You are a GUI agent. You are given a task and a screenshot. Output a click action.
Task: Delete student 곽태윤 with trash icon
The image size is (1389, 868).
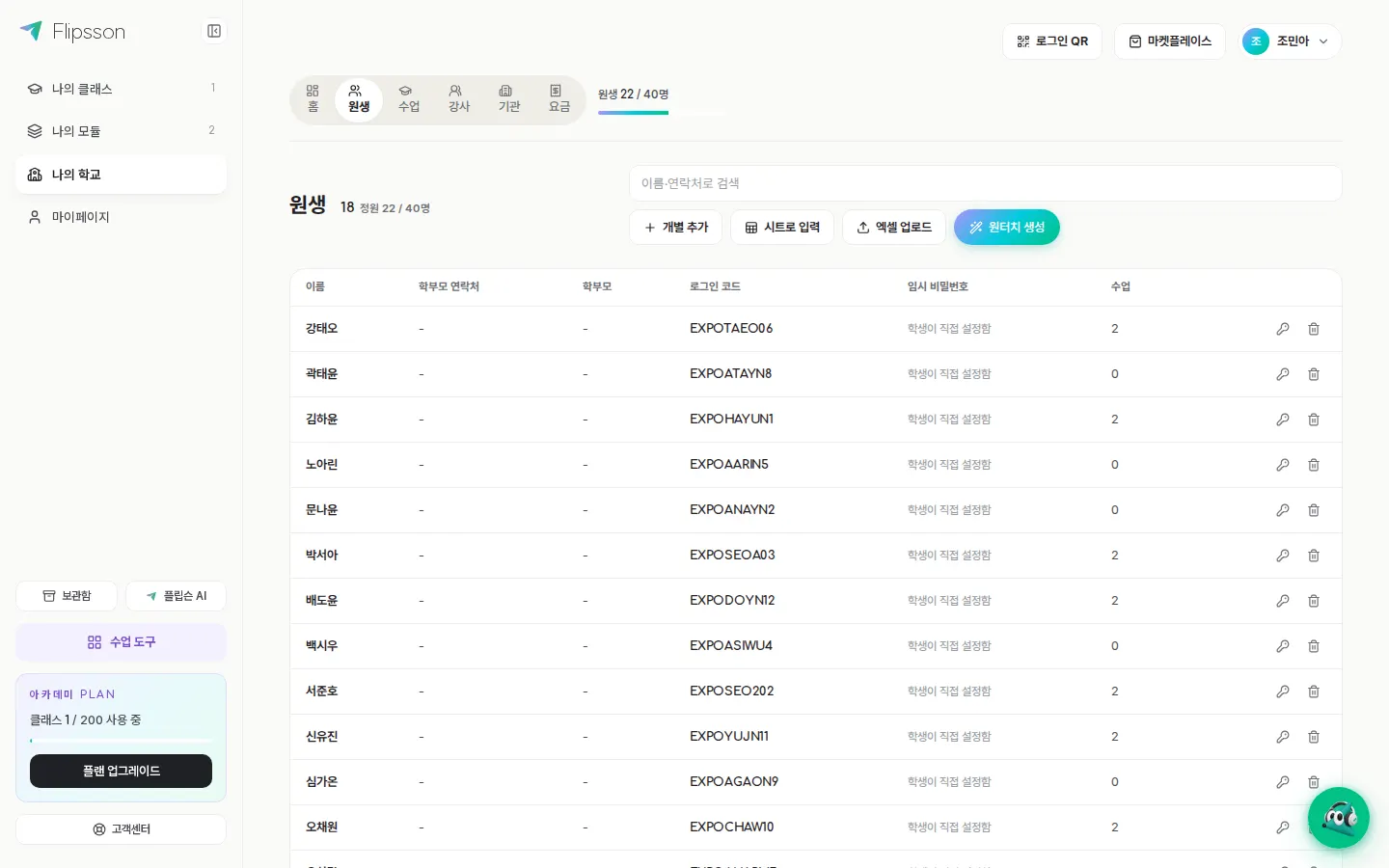[x=1314, y=374]
